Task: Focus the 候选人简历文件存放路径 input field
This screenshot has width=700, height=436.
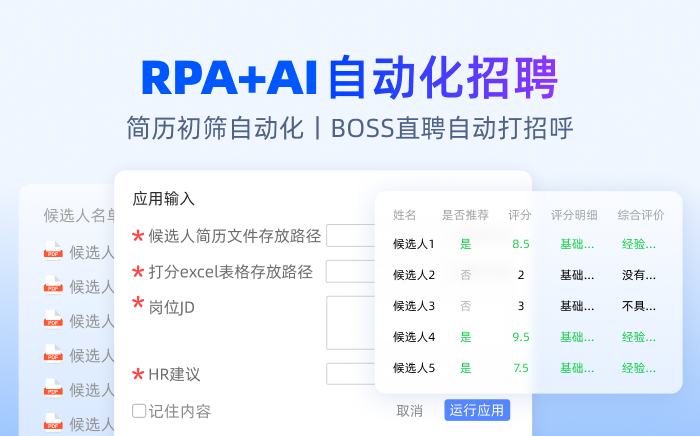Action: point(351,236)
